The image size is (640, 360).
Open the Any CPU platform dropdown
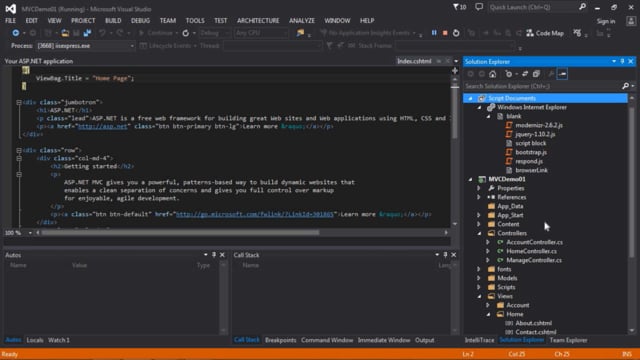pyautogui.click(x=261, y=33)
